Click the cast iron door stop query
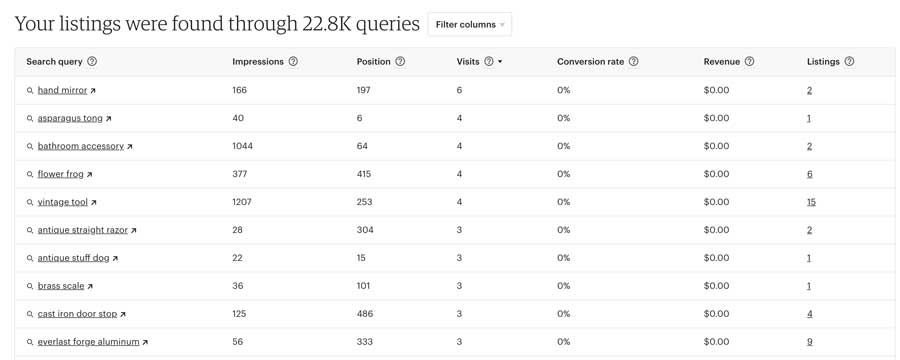Viewport: 900px width, 360px height. 77,314
